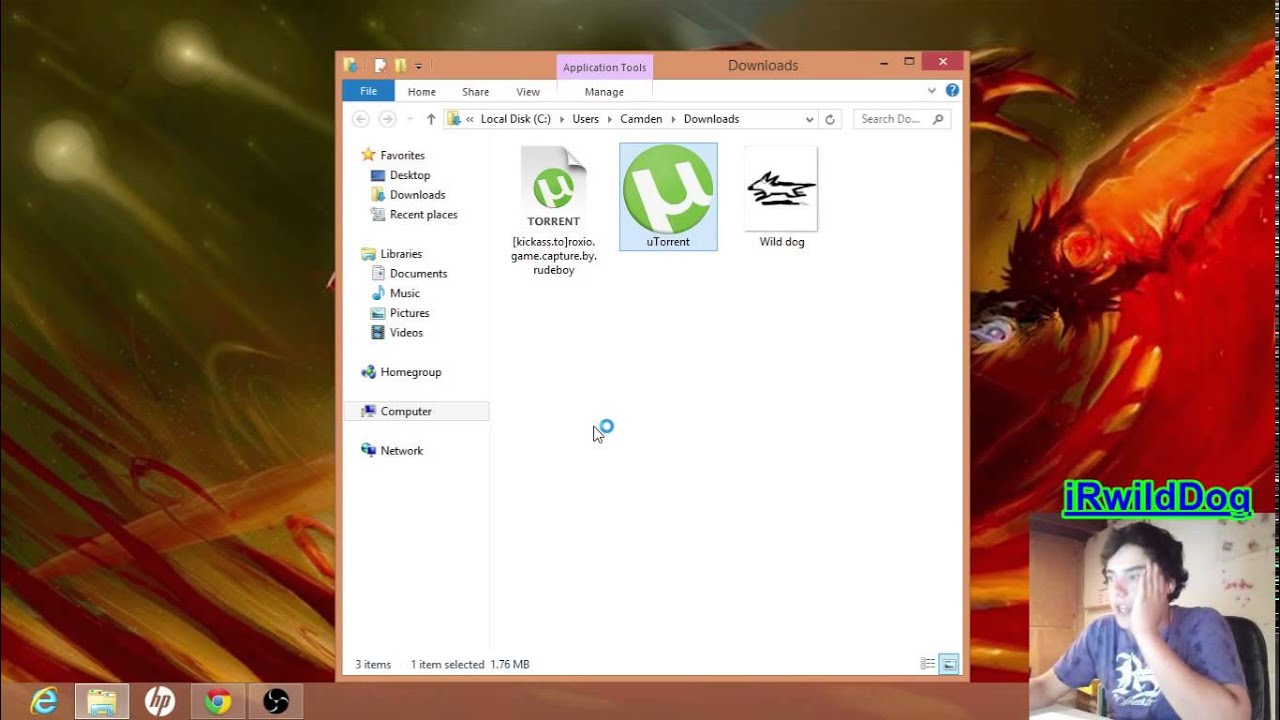
Task: Click the window's folder icon in title bar
Action: (x=350, y=65)
